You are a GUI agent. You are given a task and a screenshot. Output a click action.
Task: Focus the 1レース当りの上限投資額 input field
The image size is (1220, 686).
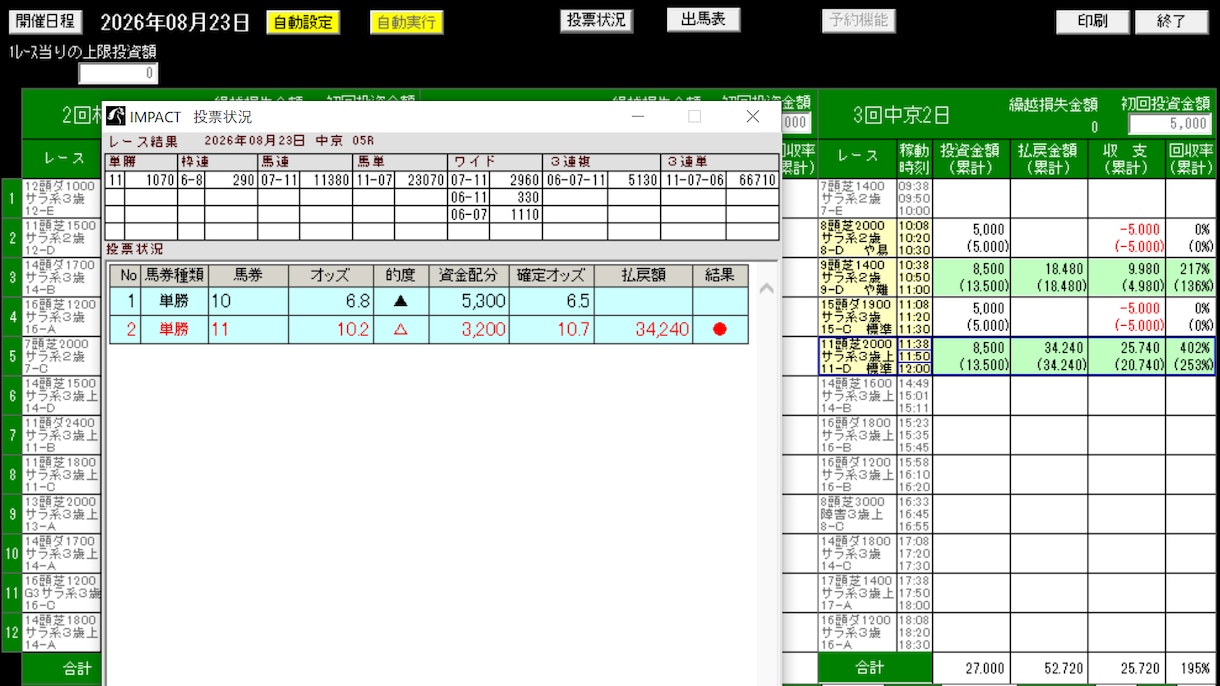click(118, 73)
